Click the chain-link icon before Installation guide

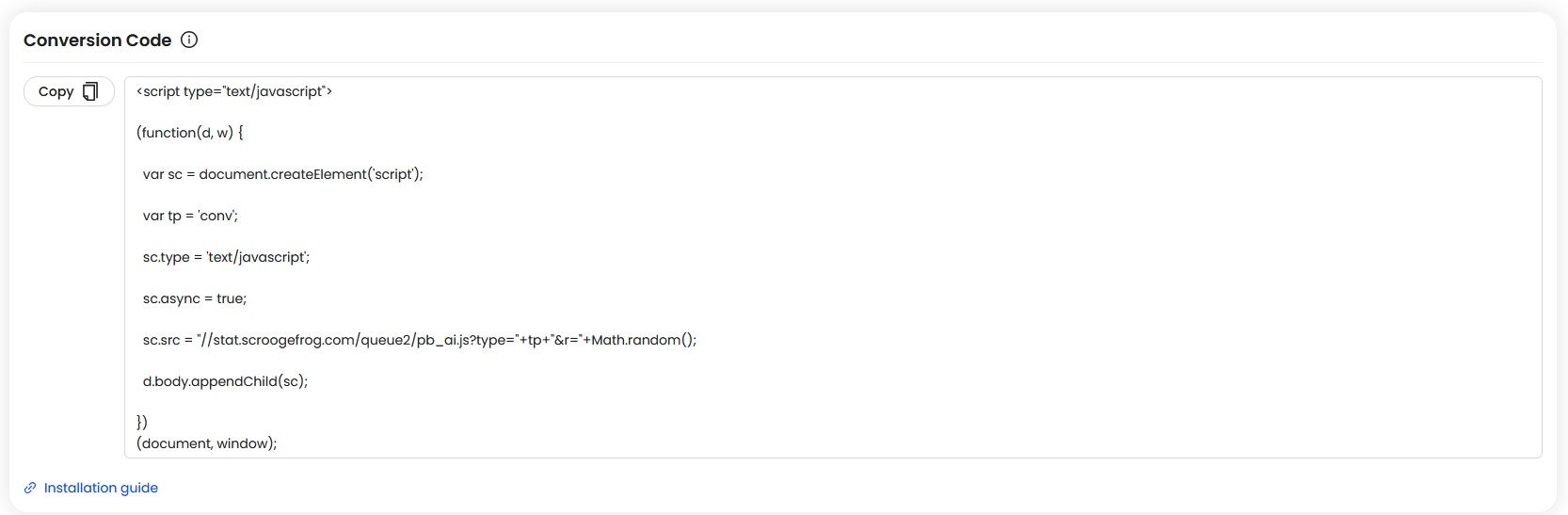coord(30,488)
